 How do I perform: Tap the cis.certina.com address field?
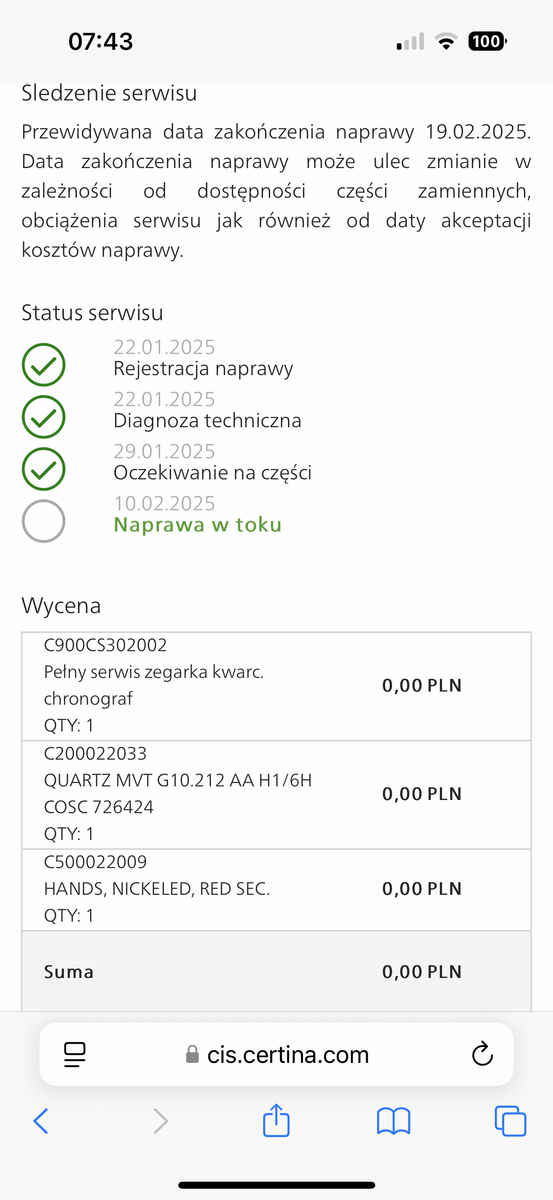[276, 1054]
